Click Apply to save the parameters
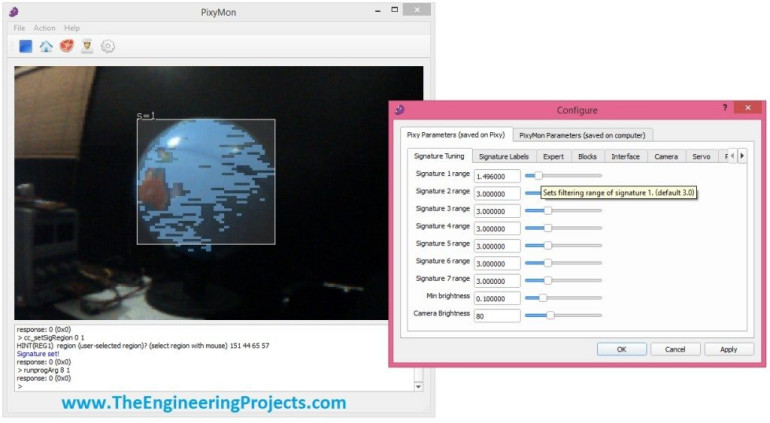Viewport: 770px width, 423px height. pyautogui.click(x=728, y=349)
